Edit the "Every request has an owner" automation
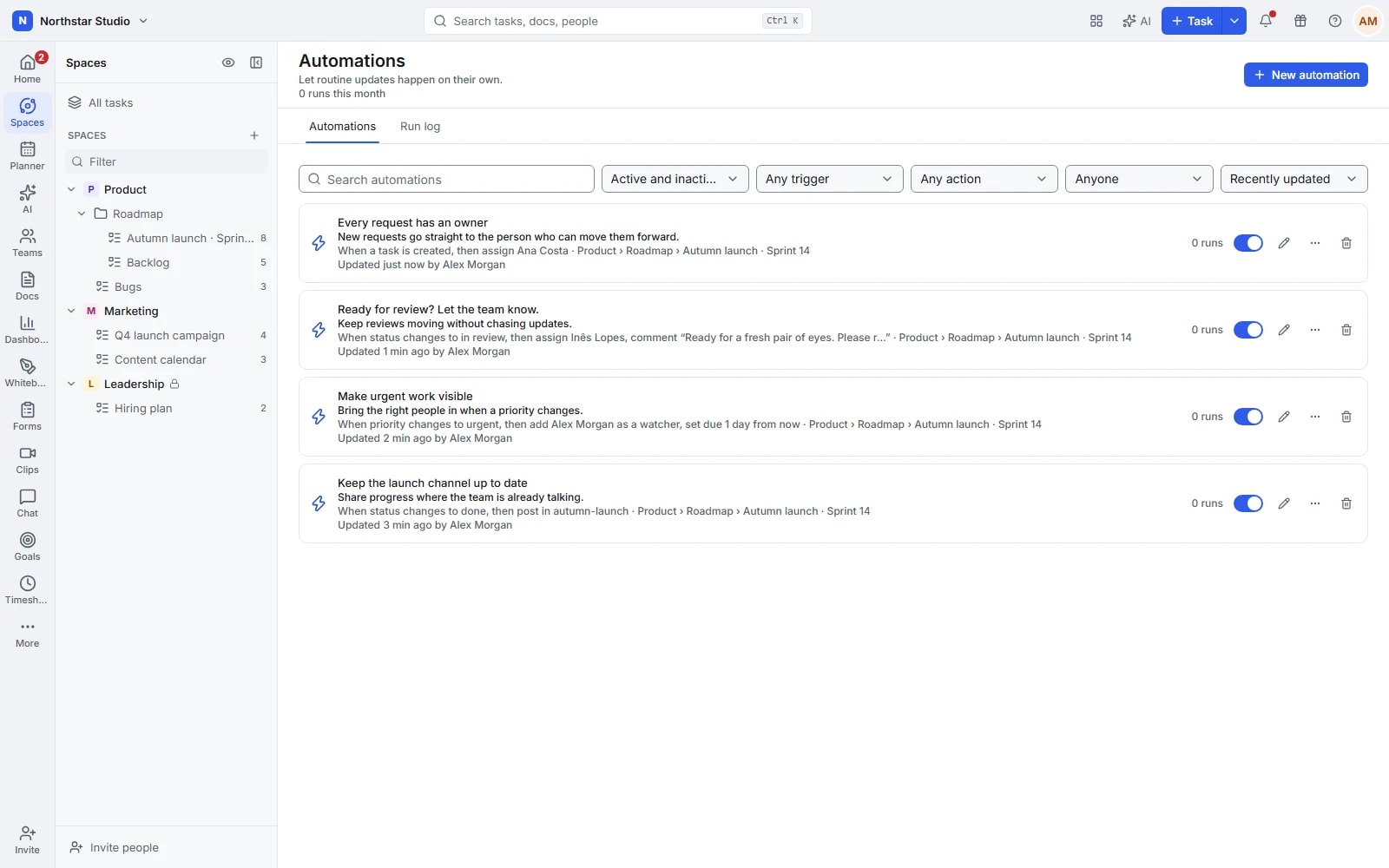1389x868 pixels. tap(1284, 243)
